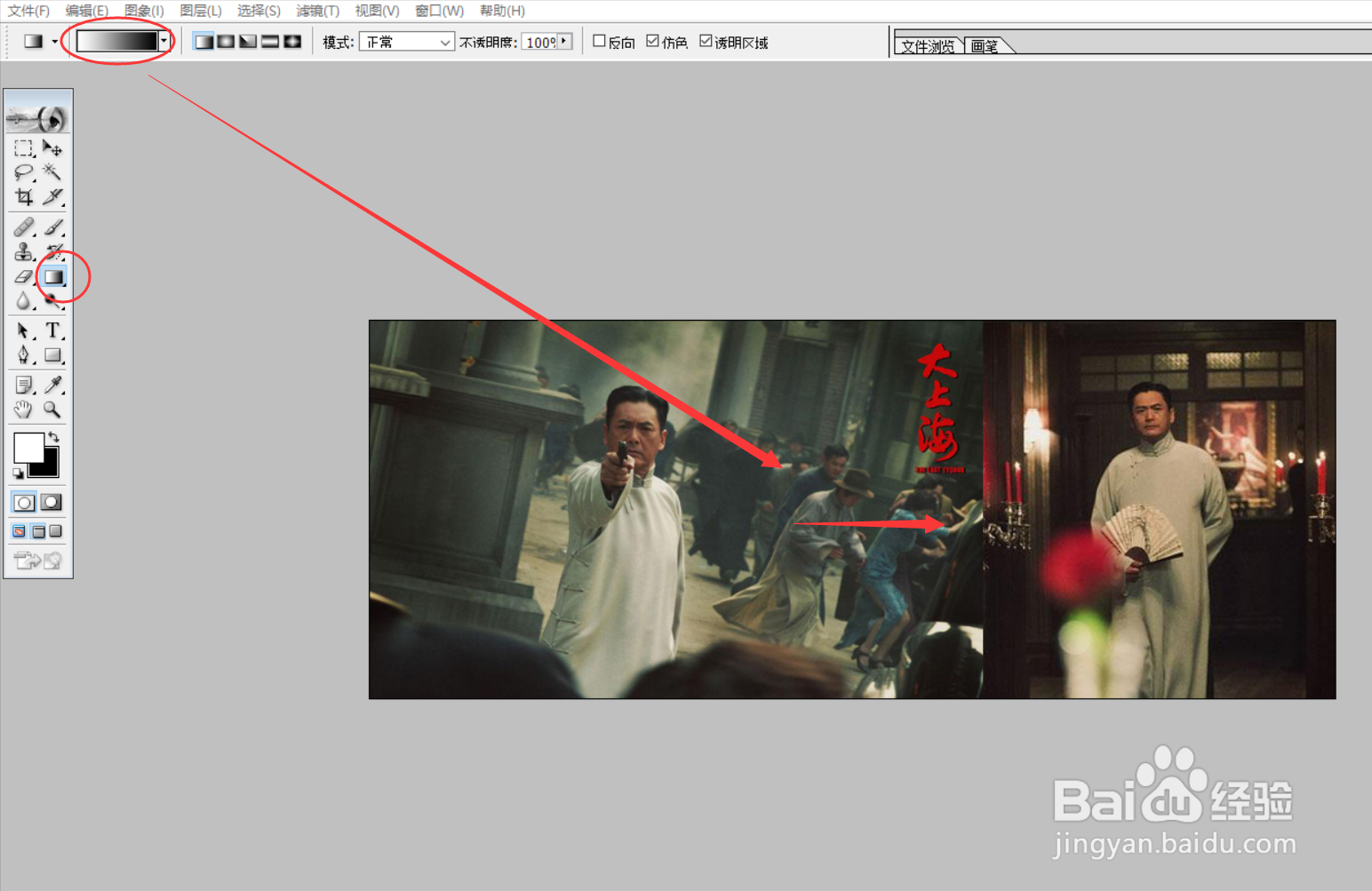Open the 图层(L) menu
1372x891 pixels.
coord(201,11)
